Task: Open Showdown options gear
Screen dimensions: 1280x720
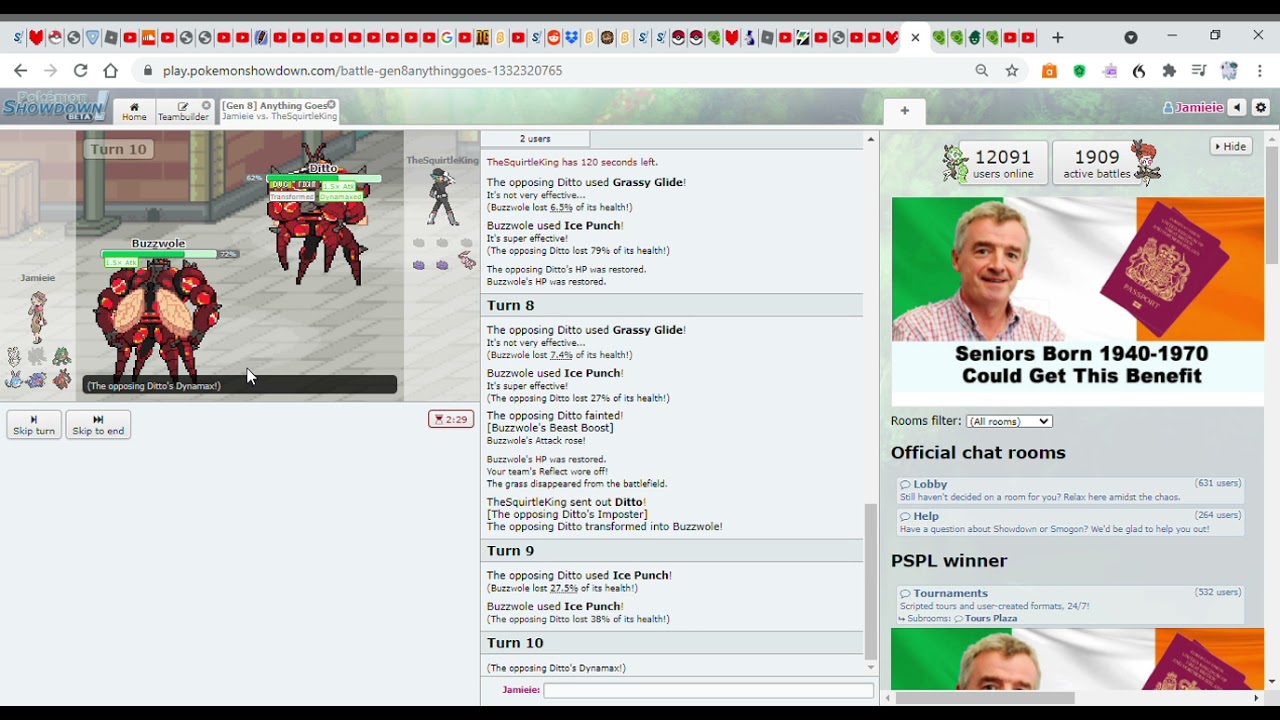Action: coord(1261,108)
